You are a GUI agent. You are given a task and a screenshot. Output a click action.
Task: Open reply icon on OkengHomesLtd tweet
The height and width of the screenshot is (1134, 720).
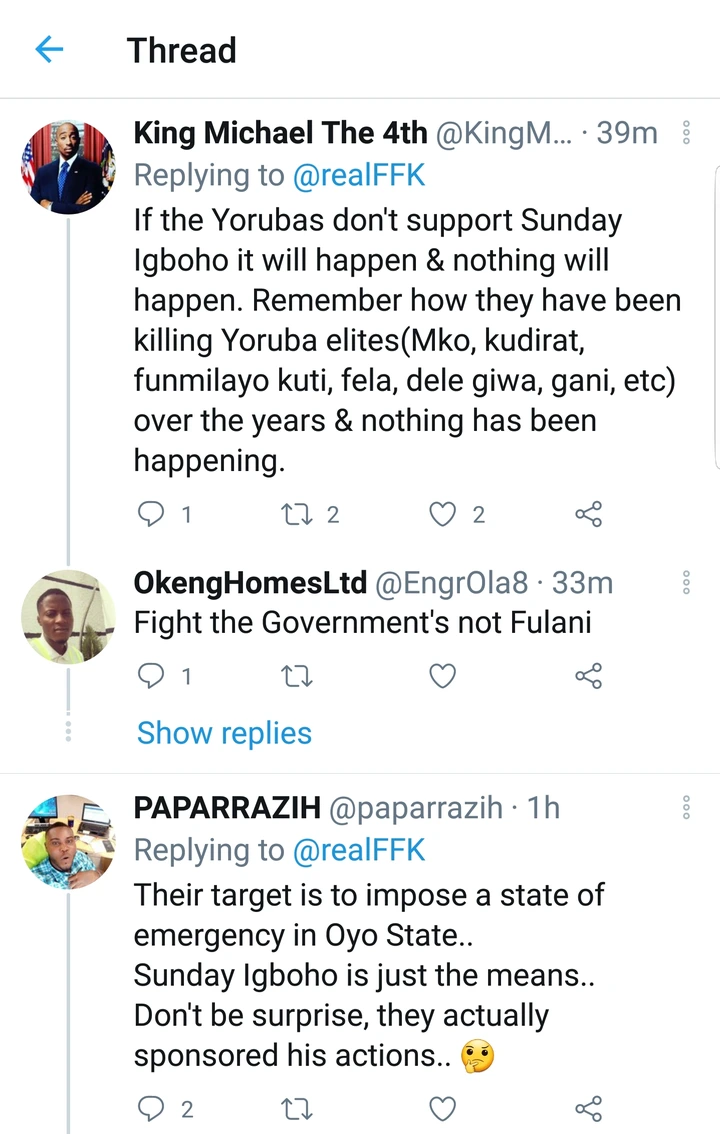(x=149, y=677)
